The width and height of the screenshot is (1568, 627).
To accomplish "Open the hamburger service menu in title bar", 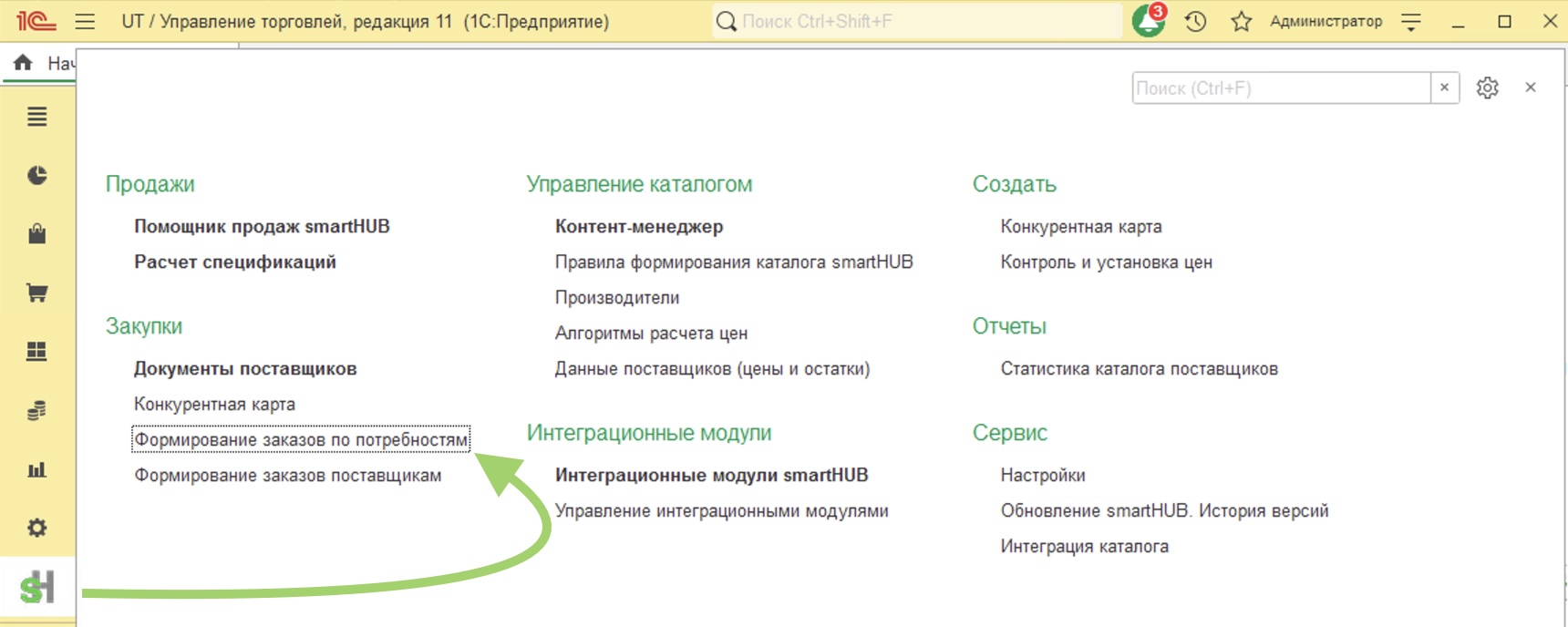I will 85,21.
